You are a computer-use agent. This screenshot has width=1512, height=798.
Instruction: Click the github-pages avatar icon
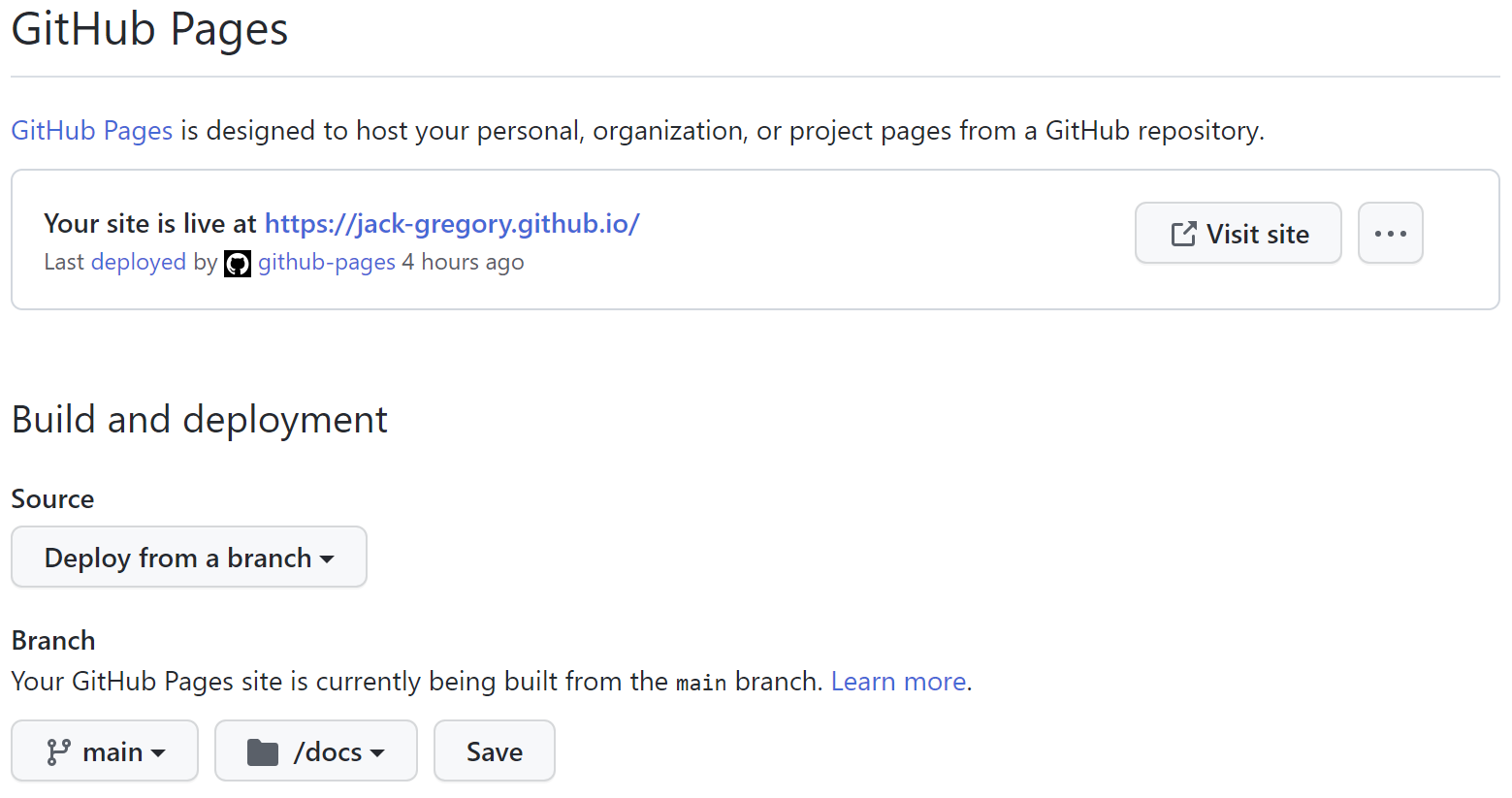(238, 264)
